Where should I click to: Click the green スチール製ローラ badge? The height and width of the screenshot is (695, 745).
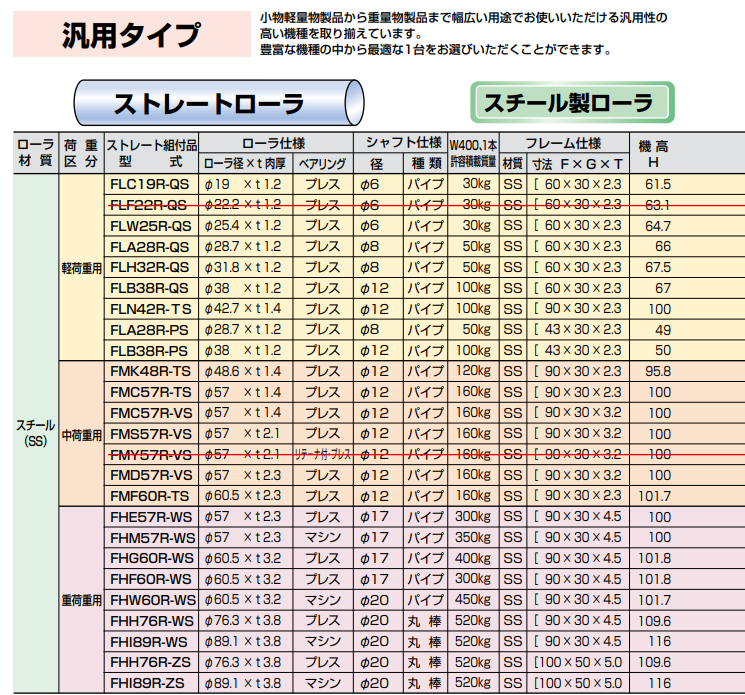572,103
